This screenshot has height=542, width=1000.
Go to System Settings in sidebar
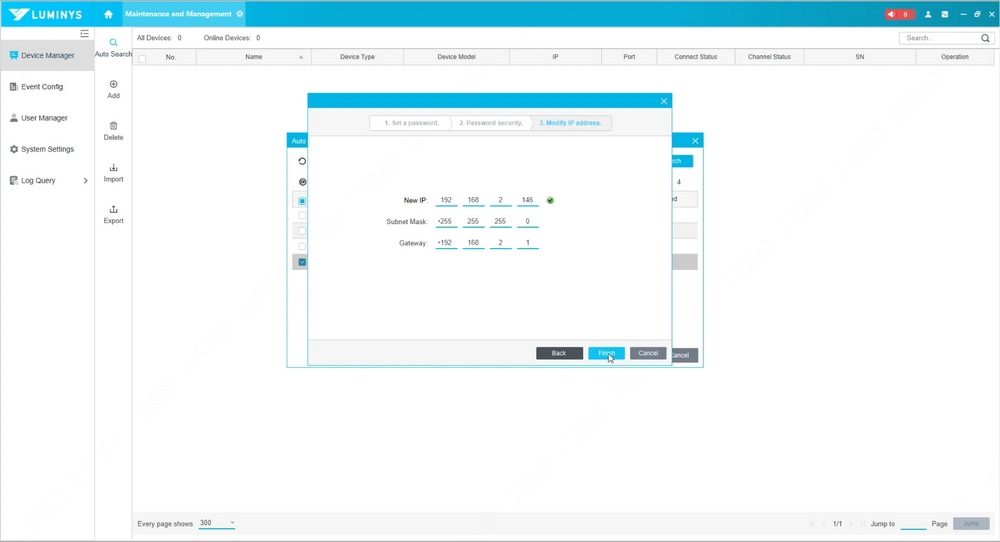[47, 149]
